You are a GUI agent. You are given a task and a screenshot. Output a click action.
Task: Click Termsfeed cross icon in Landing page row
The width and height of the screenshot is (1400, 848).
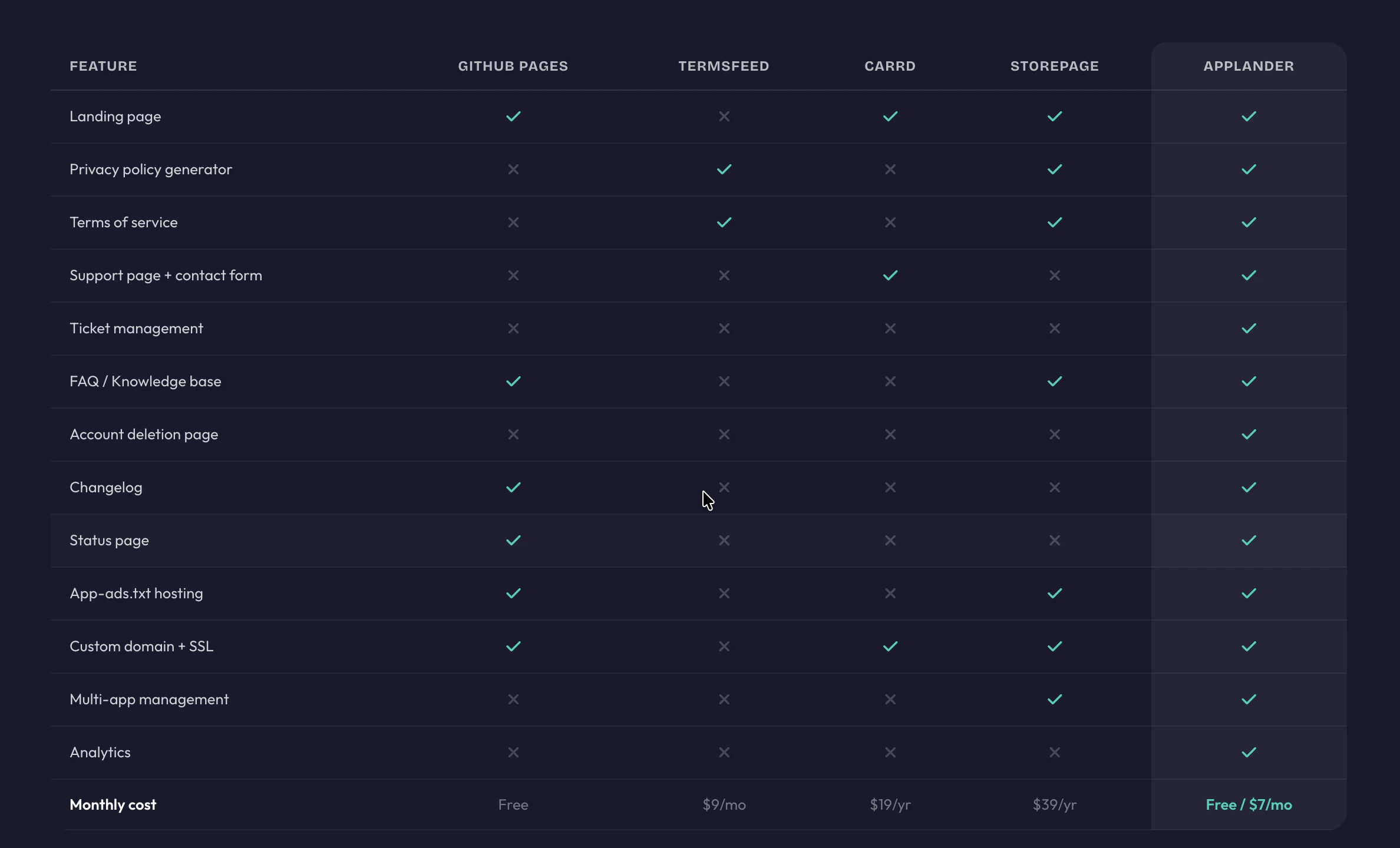point(724,117)
